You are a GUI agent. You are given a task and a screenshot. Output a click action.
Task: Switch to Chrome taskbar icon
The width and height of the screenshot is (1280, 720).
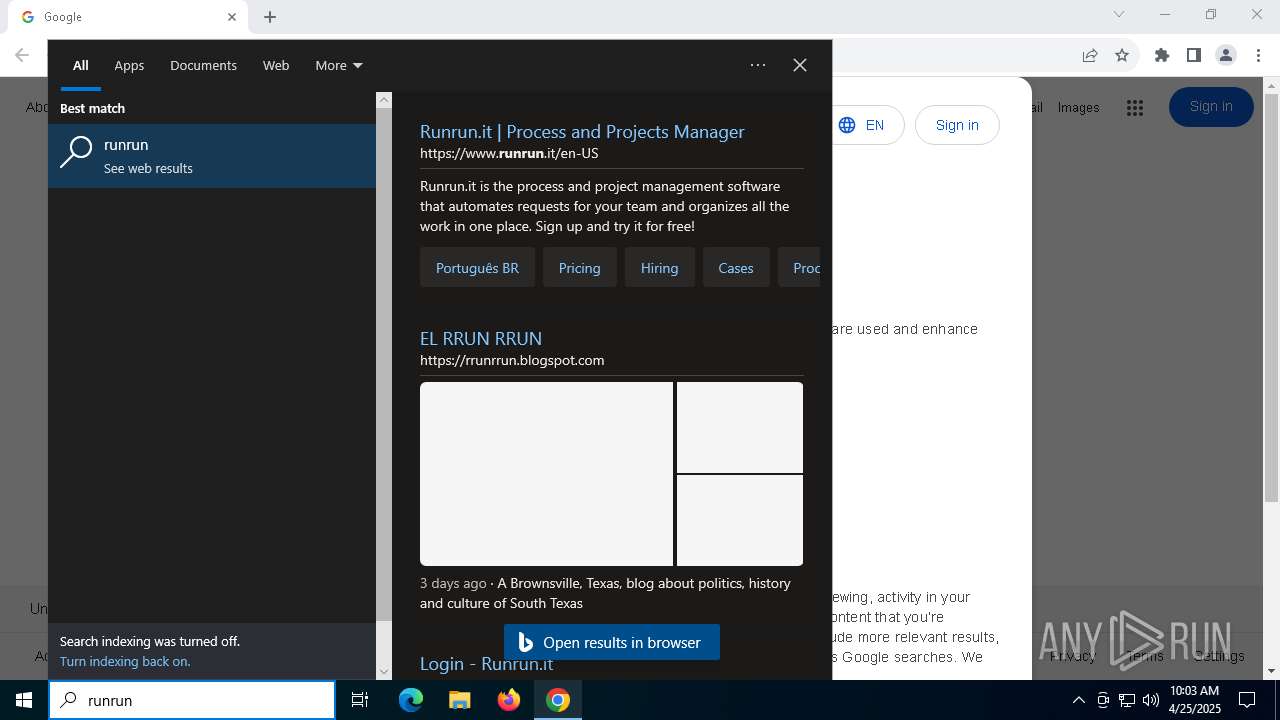[558, 700]
